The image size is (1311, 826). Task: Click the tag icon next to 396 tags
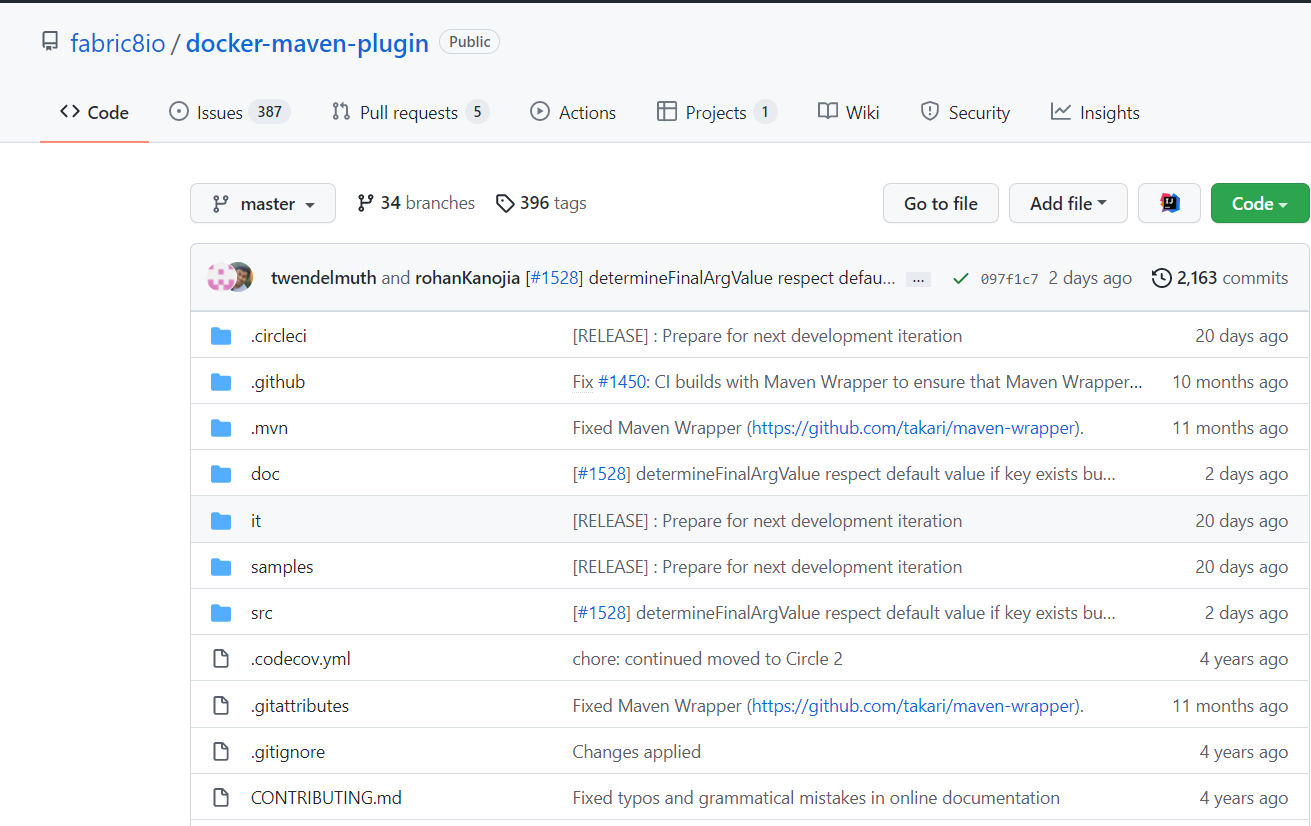coord(505,202)
